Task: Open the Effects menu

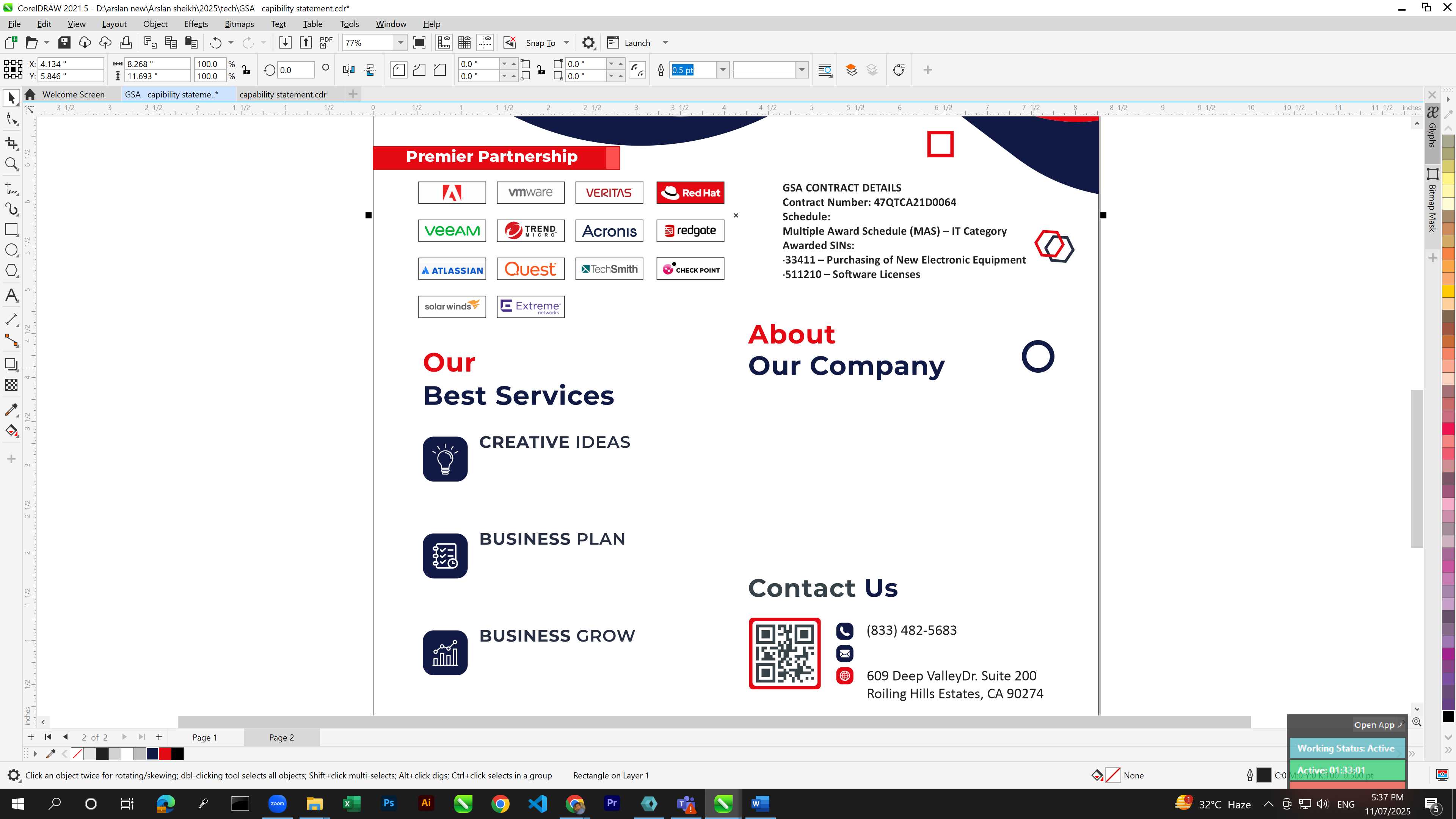Action: [196, 24]
